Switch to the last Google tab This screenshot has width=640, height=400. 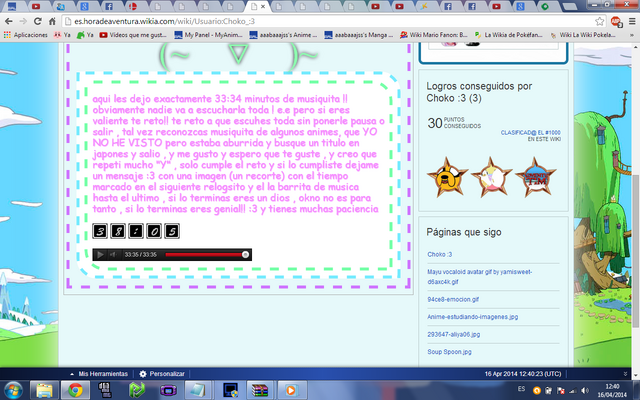tap(520, 6)
